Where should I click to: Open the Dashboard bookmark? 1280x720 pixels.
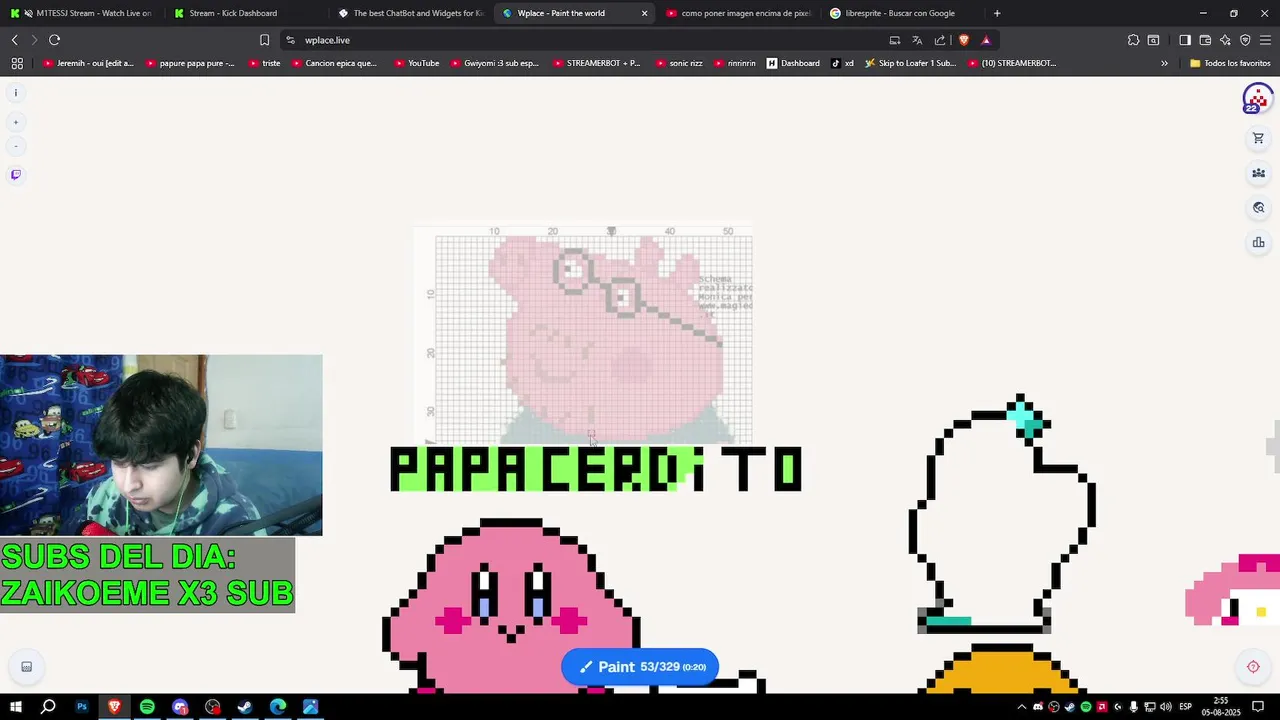[794, 63]
